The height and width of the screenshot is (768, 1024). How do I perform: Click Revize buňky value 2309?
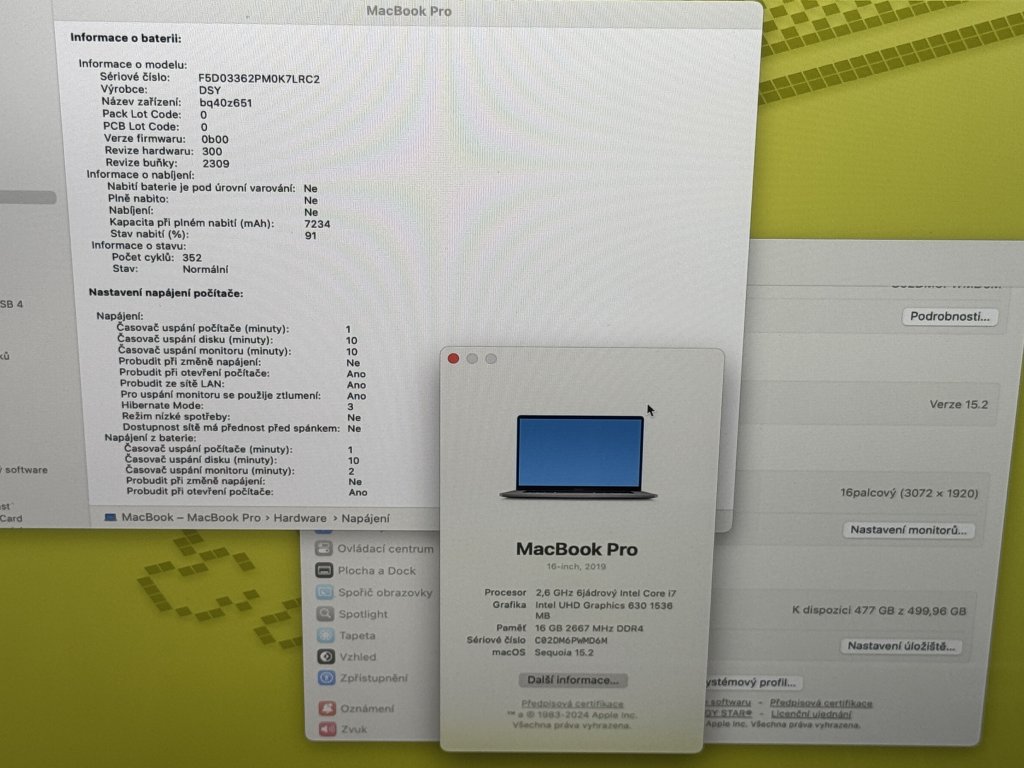pos(216,163)
